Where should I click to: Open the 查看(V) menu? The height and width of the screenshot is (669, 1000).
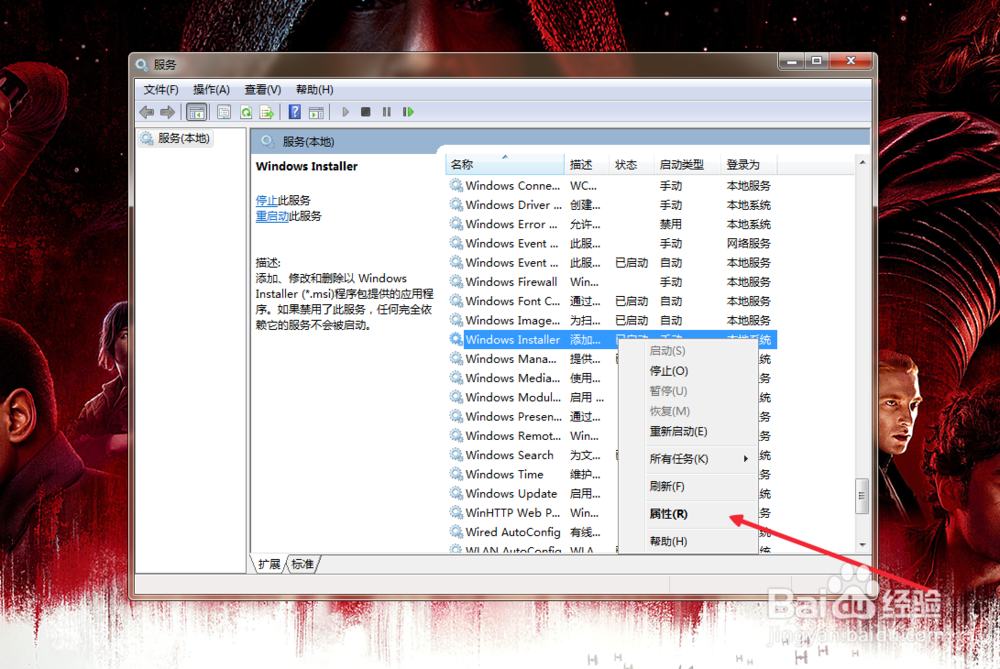263,89
